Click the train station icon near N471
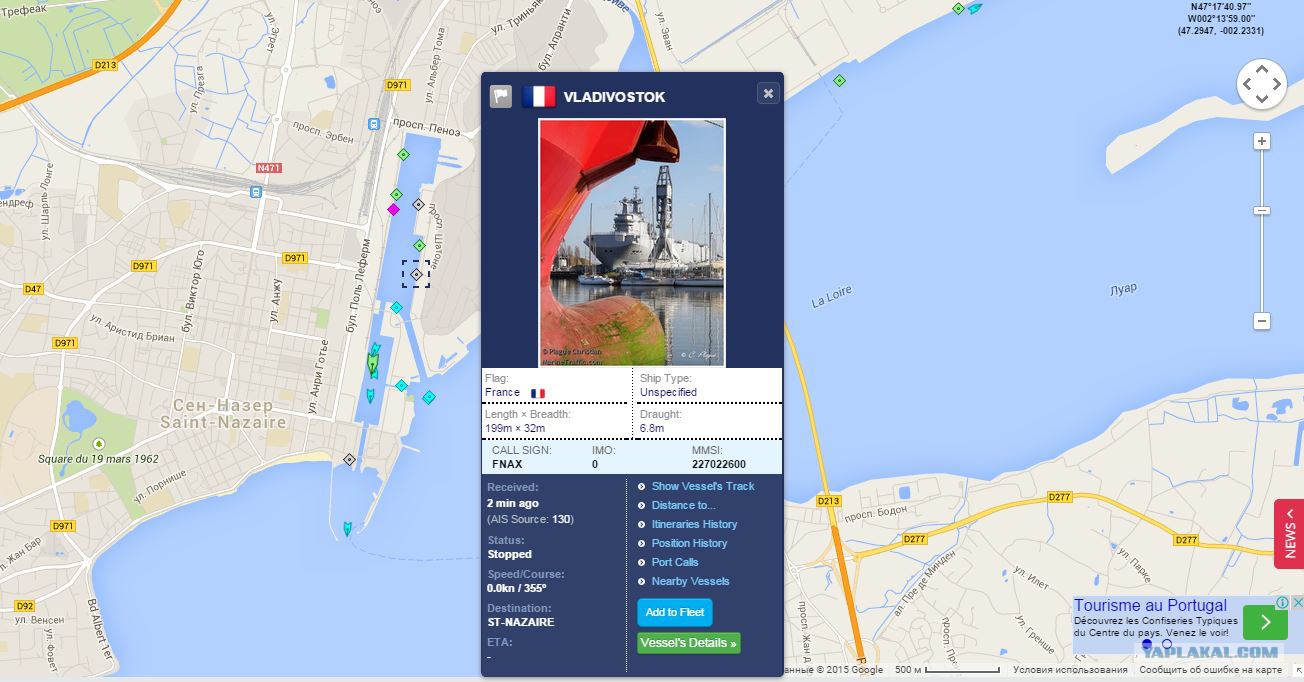 pos(256,192)
